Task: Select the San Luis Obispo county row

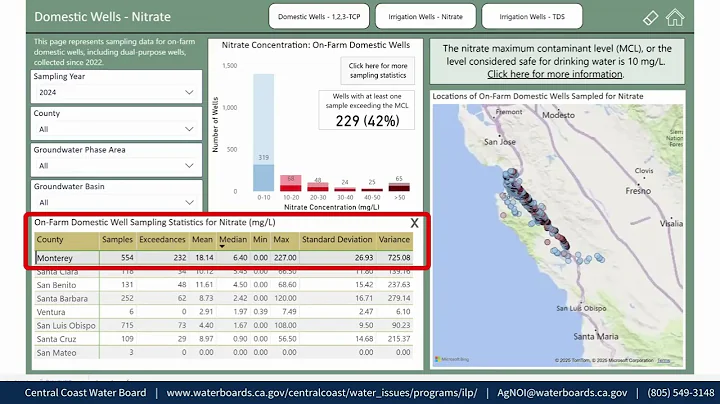Action: coord(224,325)
